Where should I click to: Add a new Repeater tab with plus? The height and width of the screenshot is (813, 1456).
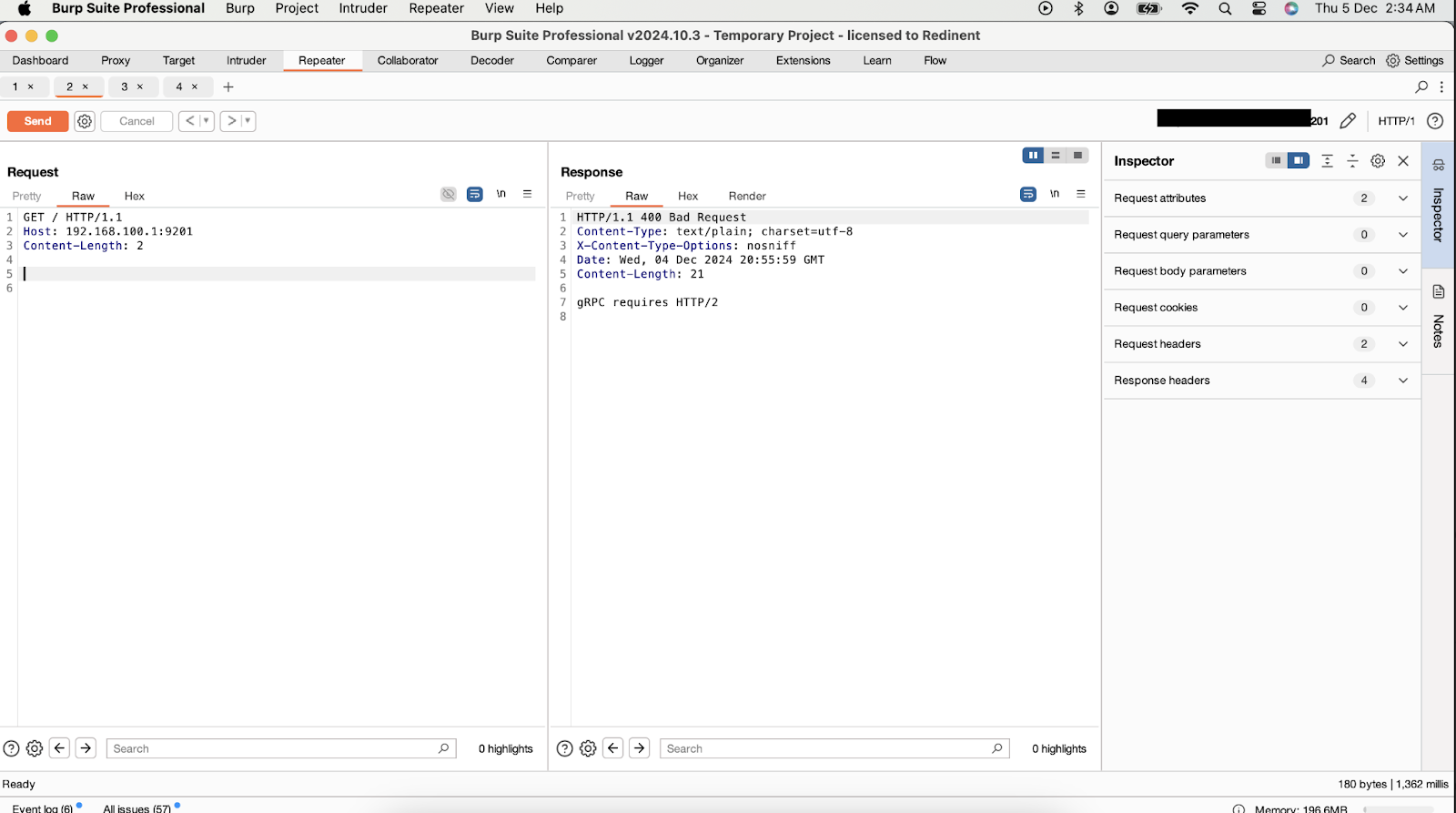(x=228, y=86)
